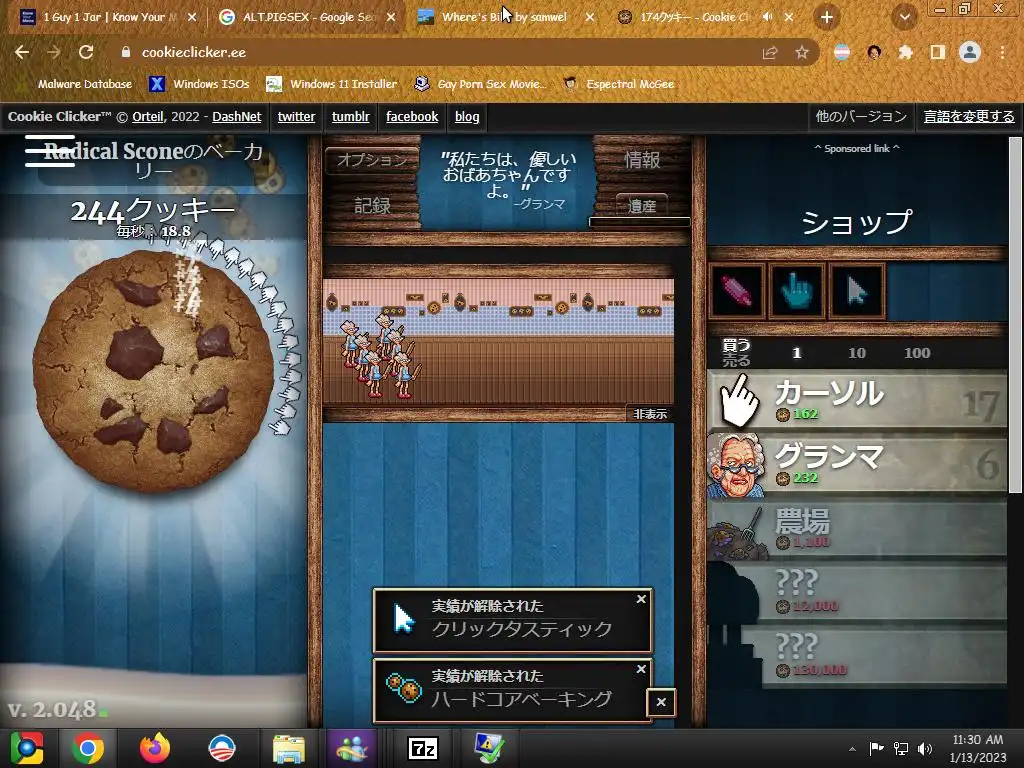Click the hamburger menu overlay icon
1024x768 pixels.
click(50, 151)
